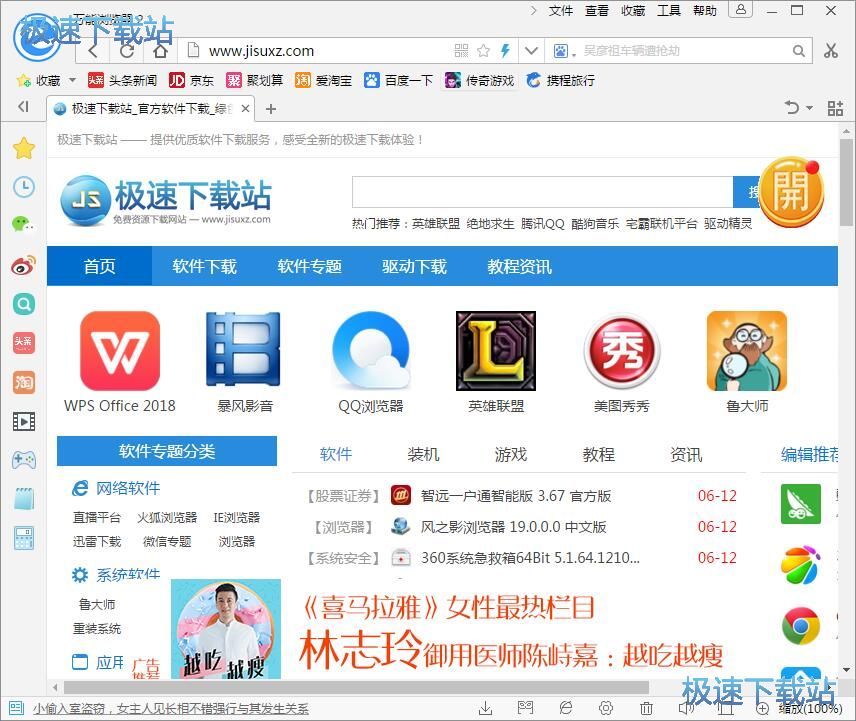The height and width of the screenshot is (721, 856).
Task: Toggle the lightning speed mode icon
Action: click(x=505, y=51)
